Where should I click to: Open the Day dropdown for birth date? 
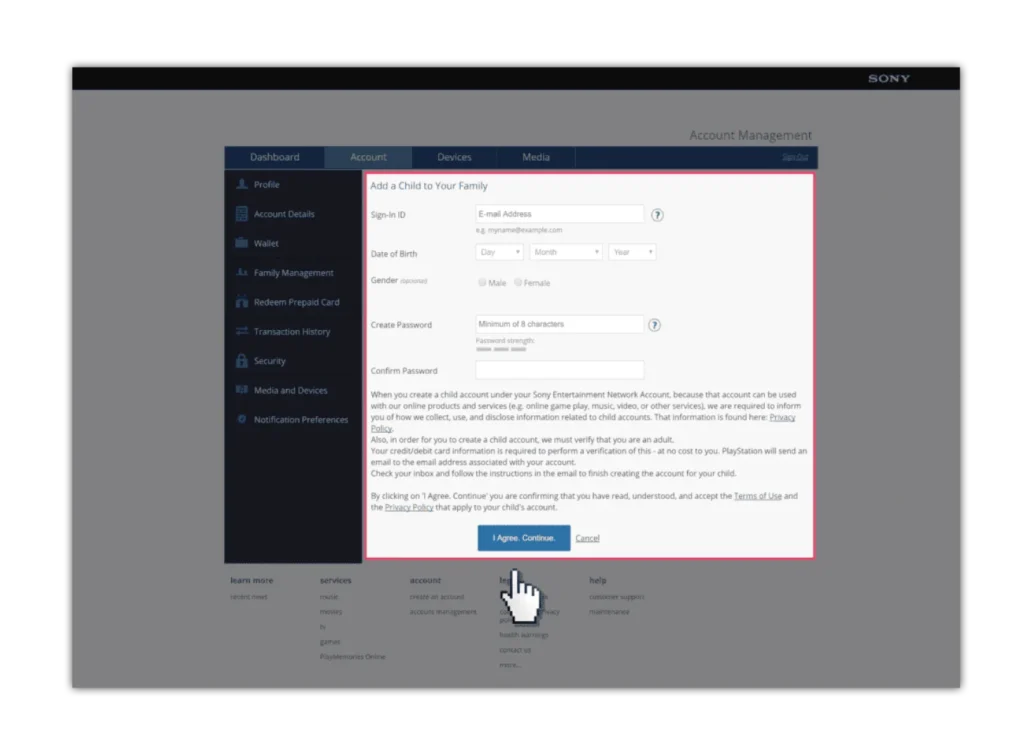click(499, 253)
